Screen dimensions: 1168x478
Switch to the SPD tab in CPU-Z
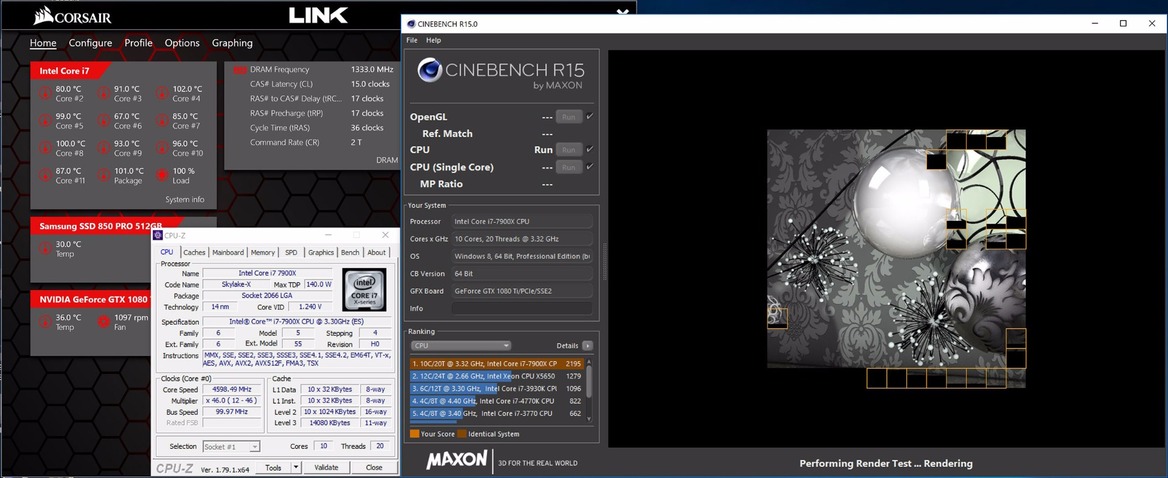[291, 252]
